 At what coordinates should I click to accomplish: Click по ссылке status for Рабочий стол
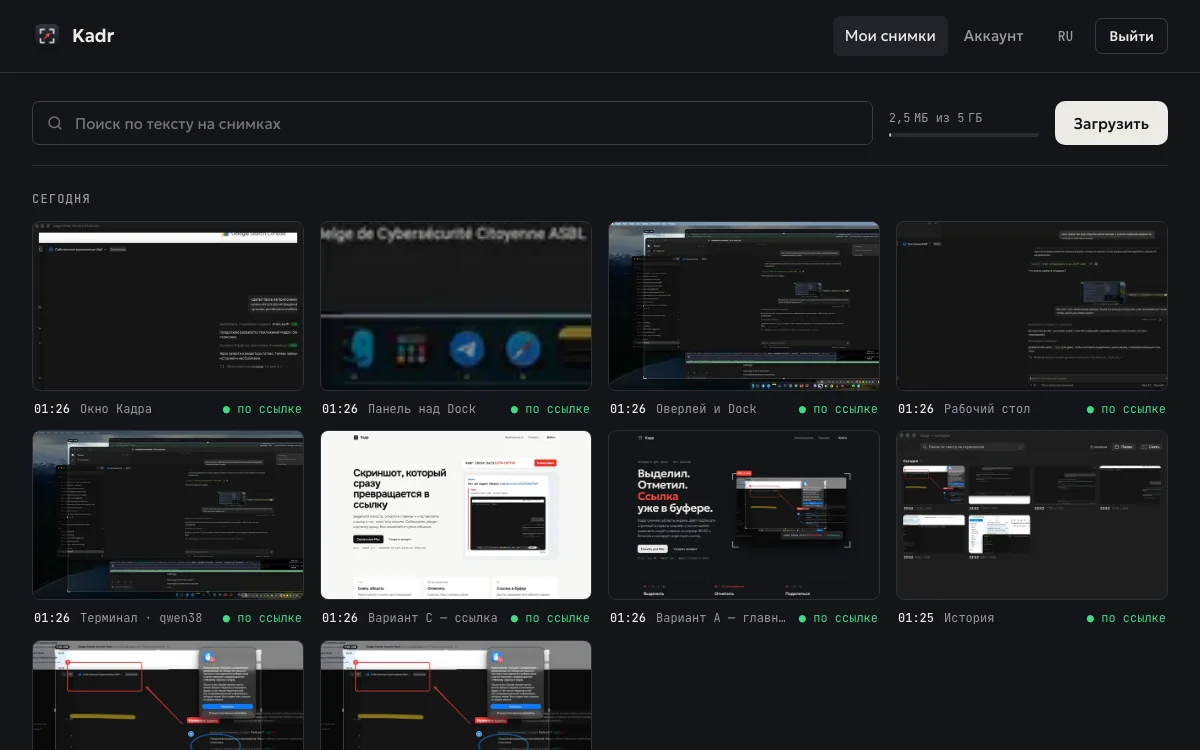tap(1126, 409)
